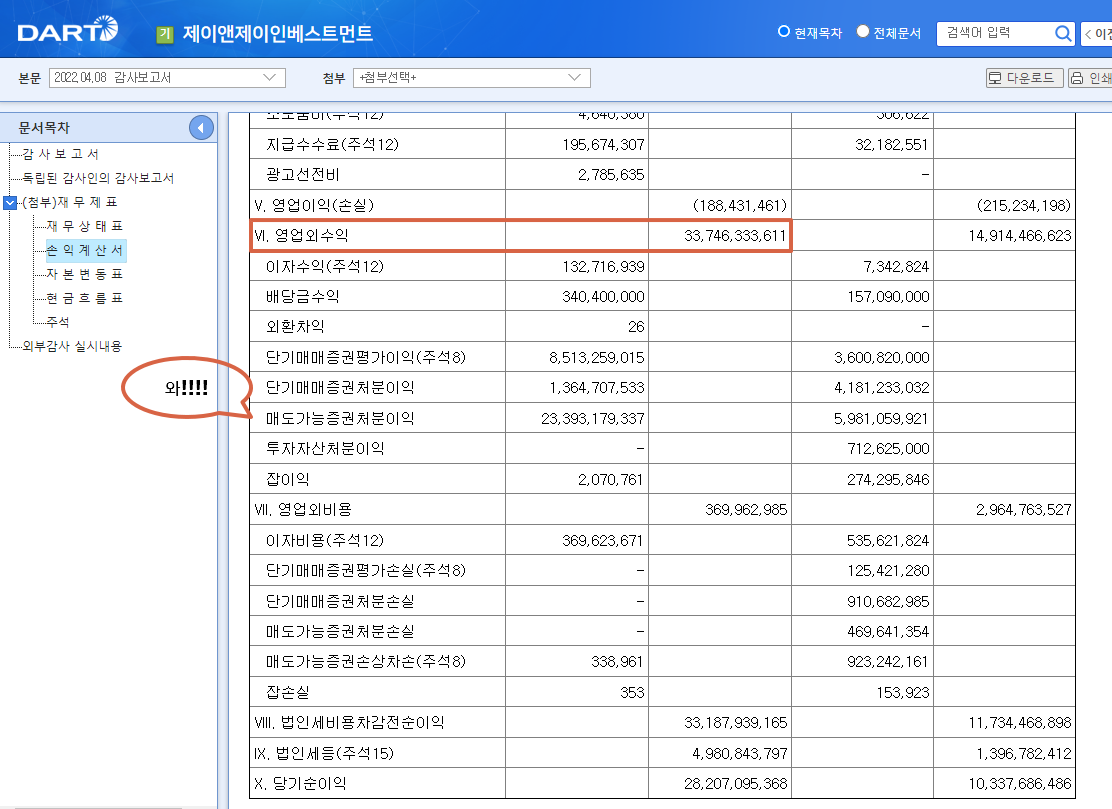Click company name 제이앤제이인베스트먼트 title
Image resolution: width=1112 pixels, height=809 pixels.
coord(277,33)
